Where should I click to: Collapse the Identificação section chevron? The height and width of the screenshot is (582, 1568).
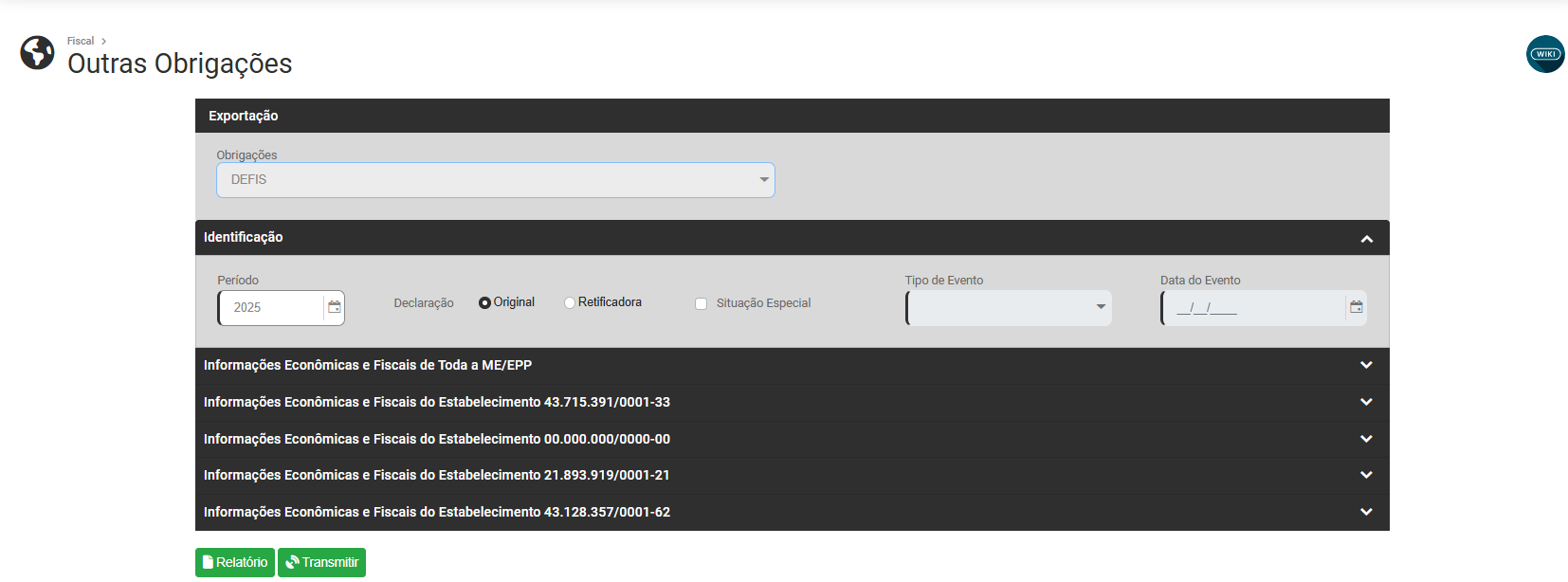(1366, 239)
